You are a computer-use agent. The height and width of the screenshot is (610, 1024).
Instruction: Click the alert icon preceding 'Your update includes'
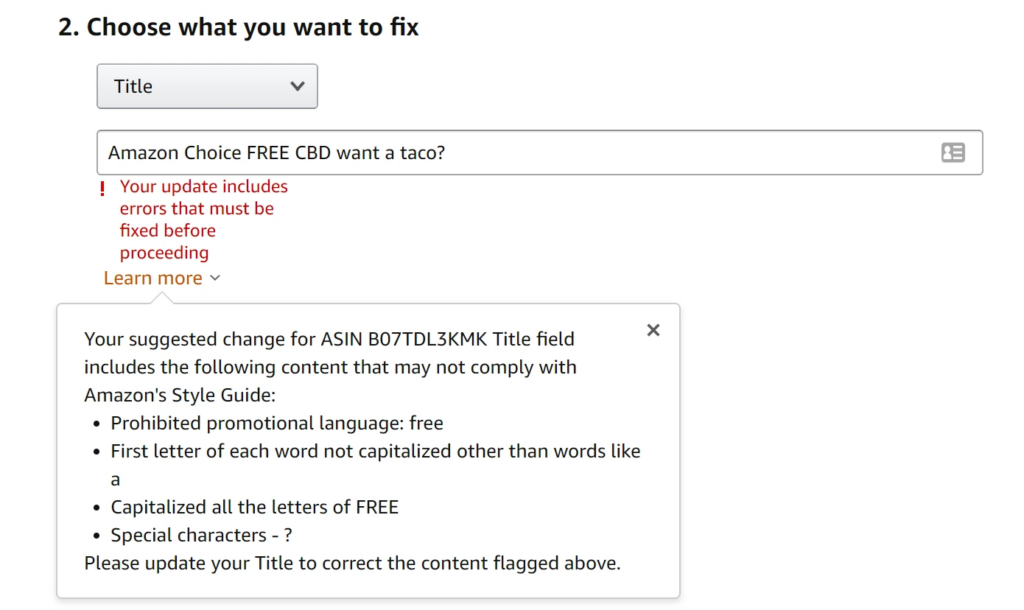click(101, 188)
